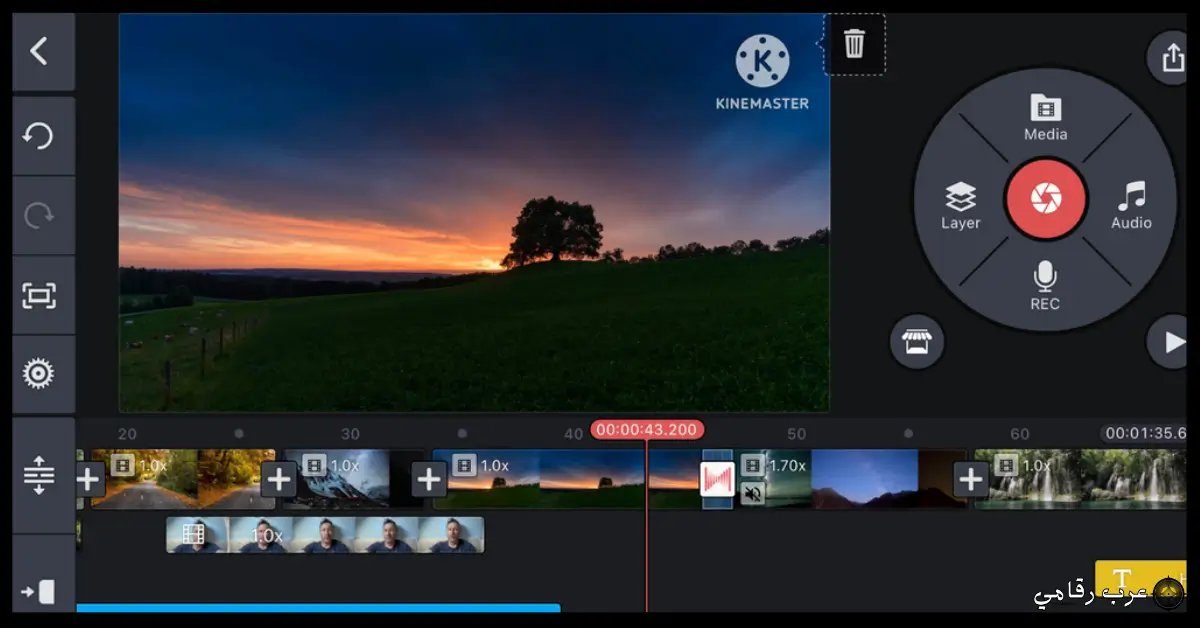Start voice recording with REC
Image resolution: width=1200 pixels, height=628 pixels.
tap(1045, 286)
